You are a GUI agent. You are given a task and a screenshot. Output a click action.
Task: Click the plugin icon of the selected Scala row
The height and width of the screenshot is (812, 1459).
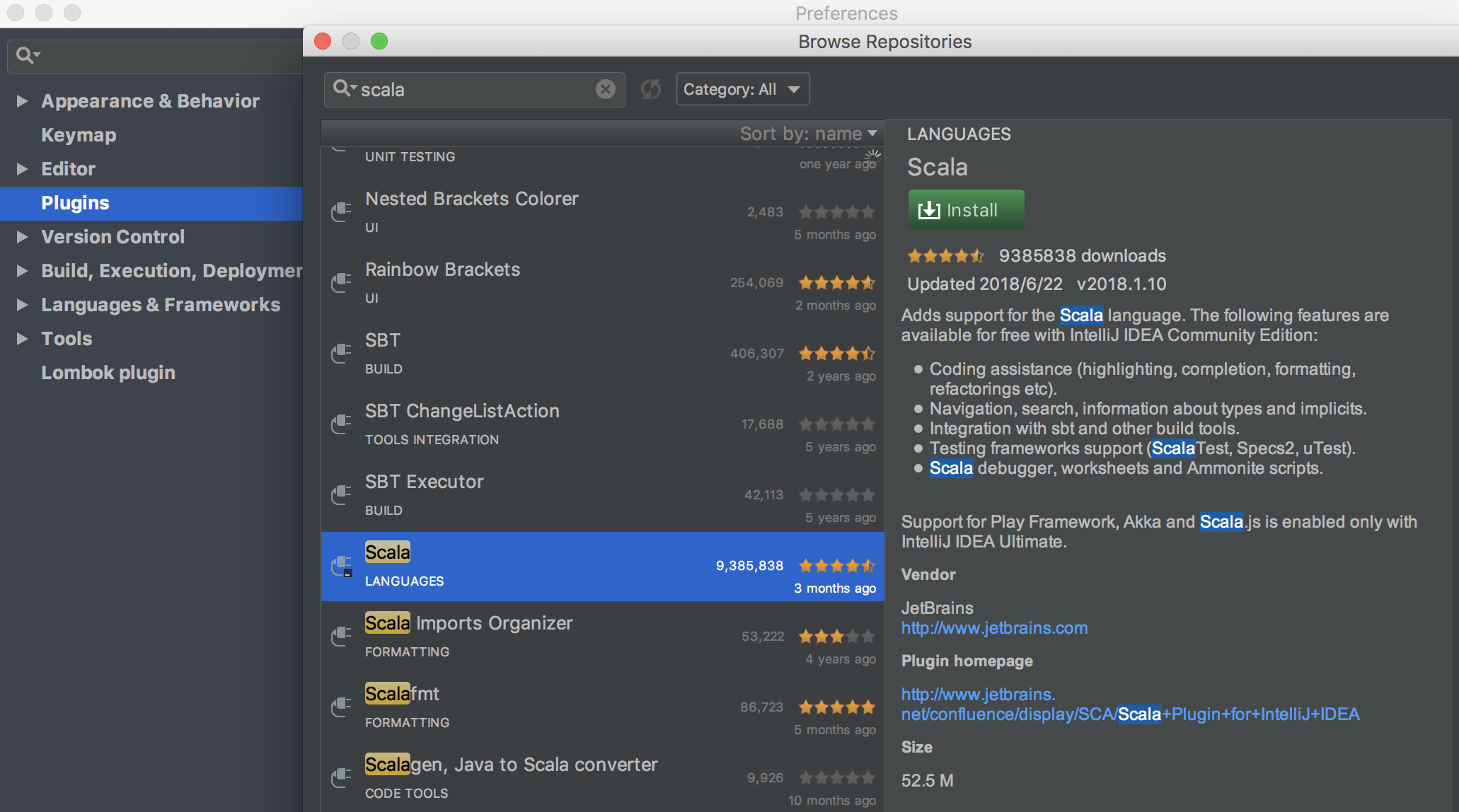tap(342, 566)
